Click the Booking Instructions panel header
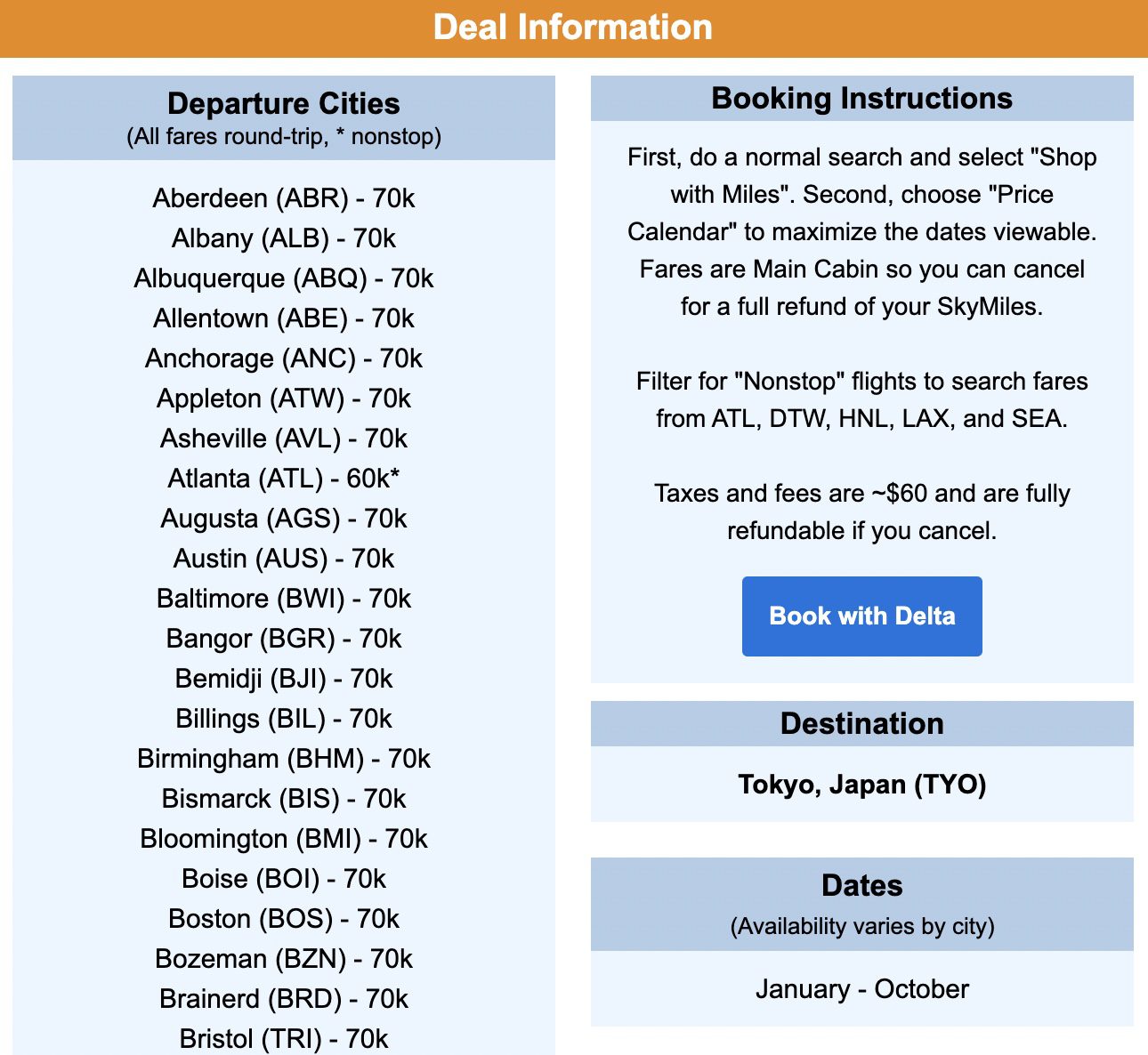 point(861,99)
